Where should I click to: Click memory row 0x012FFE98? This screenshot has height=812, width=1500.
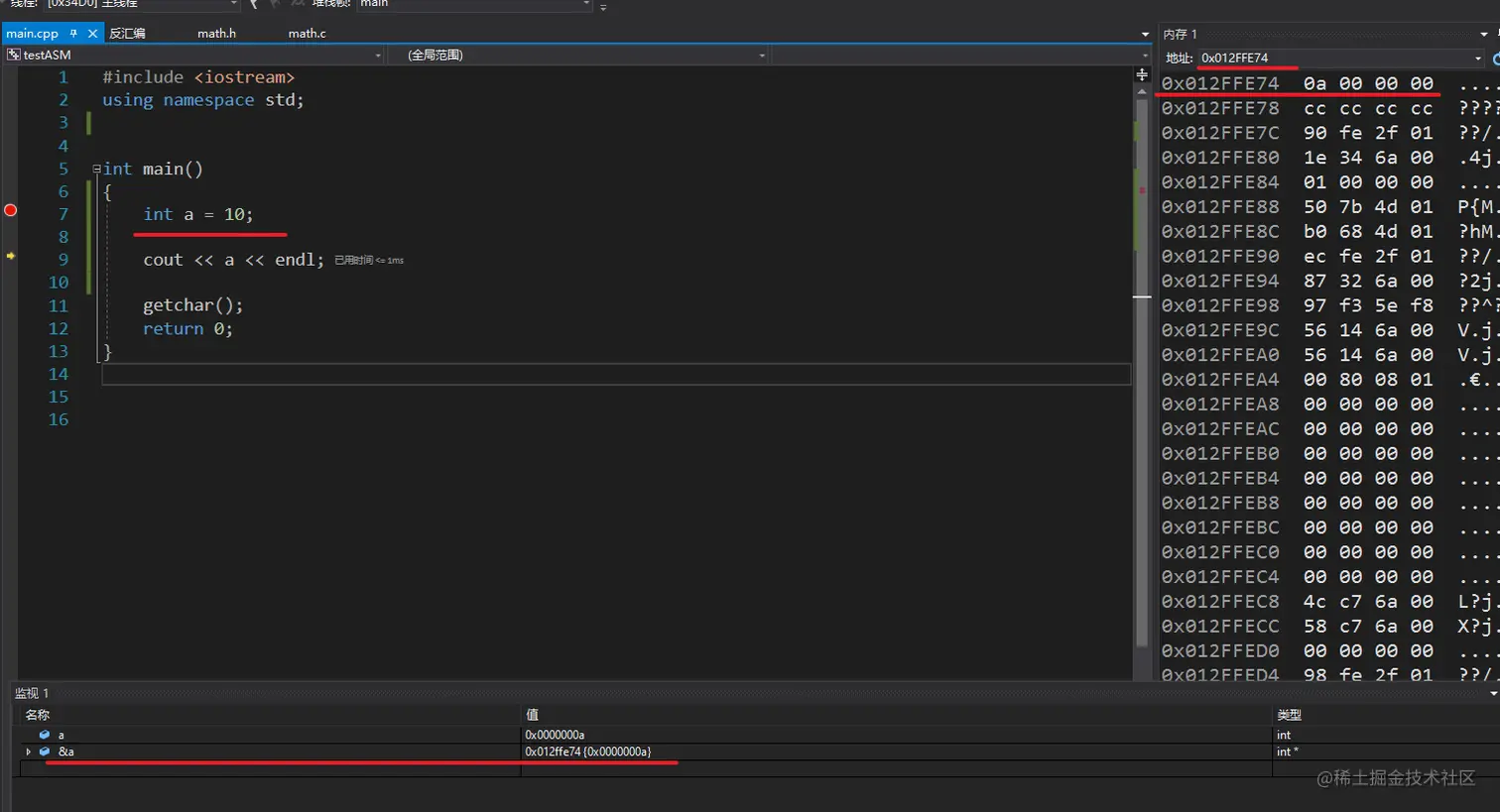1329,306
